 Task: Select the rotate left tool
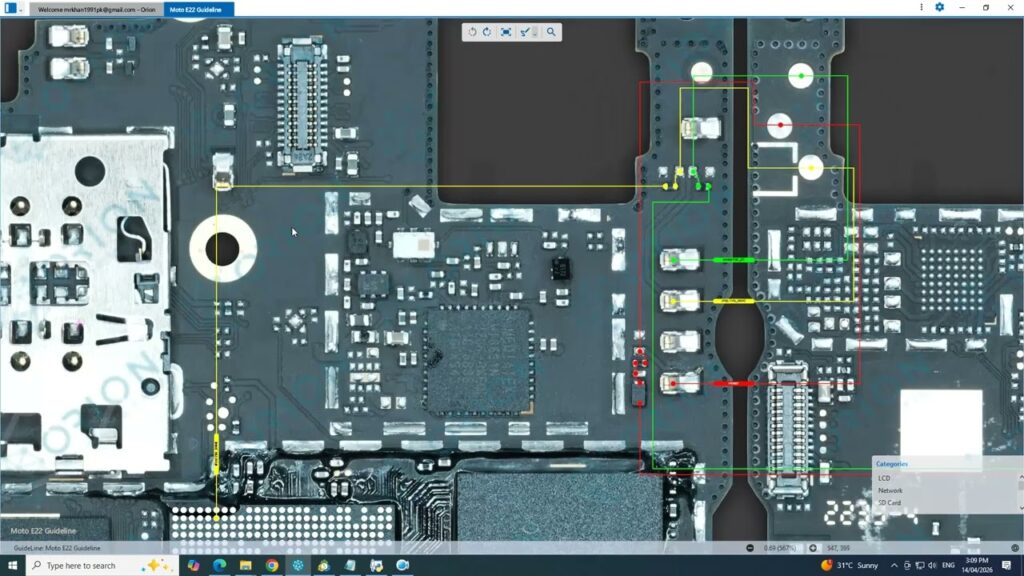473,32
